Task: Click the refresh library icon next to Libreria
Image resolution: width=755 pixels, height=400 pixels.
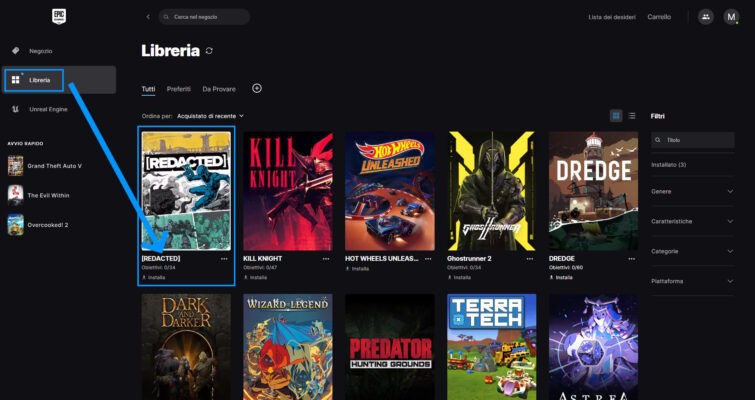Action: click(x=209, y=51)
